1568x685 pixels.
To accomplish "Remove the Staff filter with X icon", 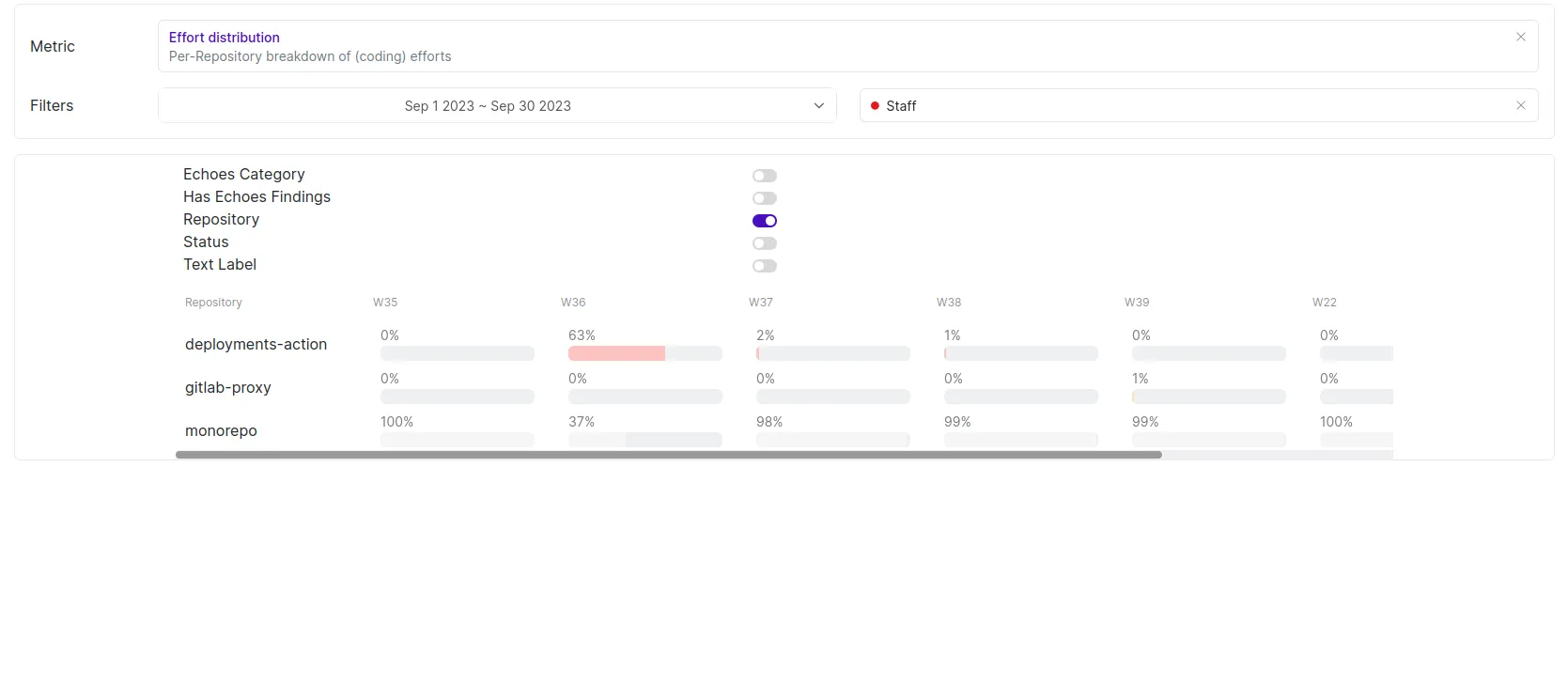I will point(1520,105).
